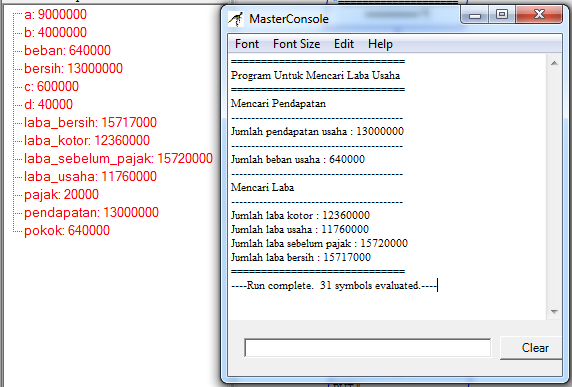The width and height of the screenshot is (572, 387).
Task: Open the Font menu
Action: pyautogui.click(x=247, y=44)
